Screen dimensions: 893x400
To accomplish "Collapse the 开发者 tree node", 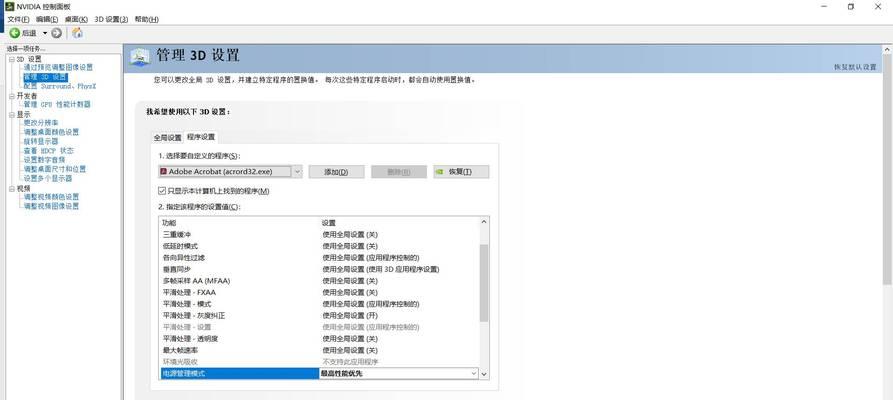I will coord(11,96).
